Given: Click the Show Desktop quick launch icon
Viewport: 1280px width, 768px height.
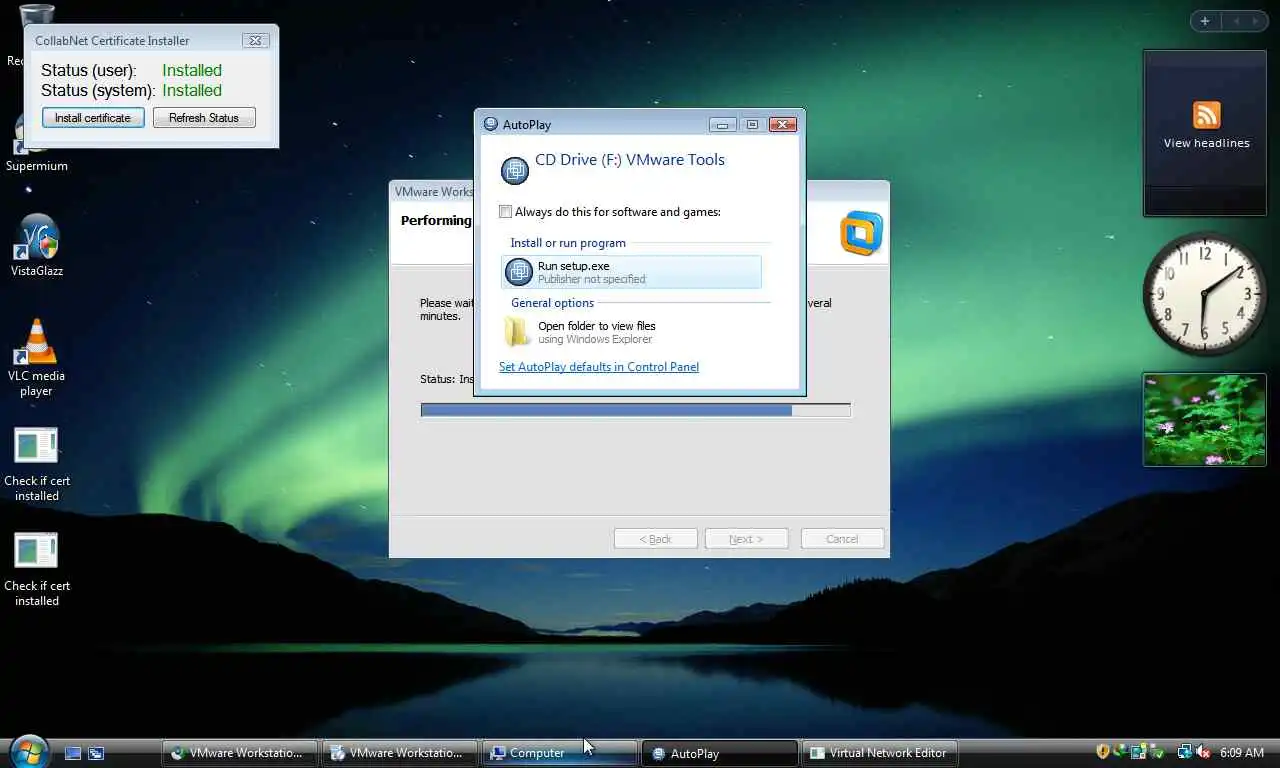Looking at the screenshot, I should [73, 753].
